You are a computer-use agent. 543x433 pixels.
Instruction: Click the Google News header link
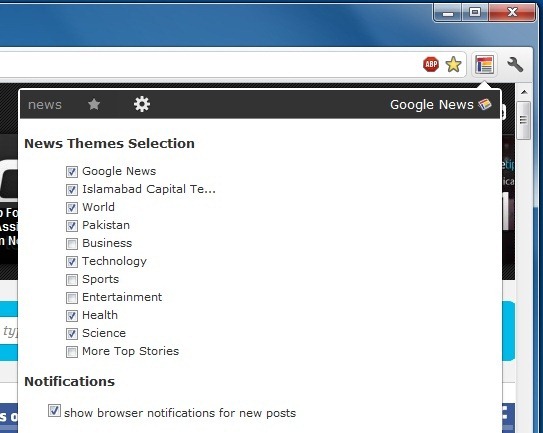click(431, 105)
